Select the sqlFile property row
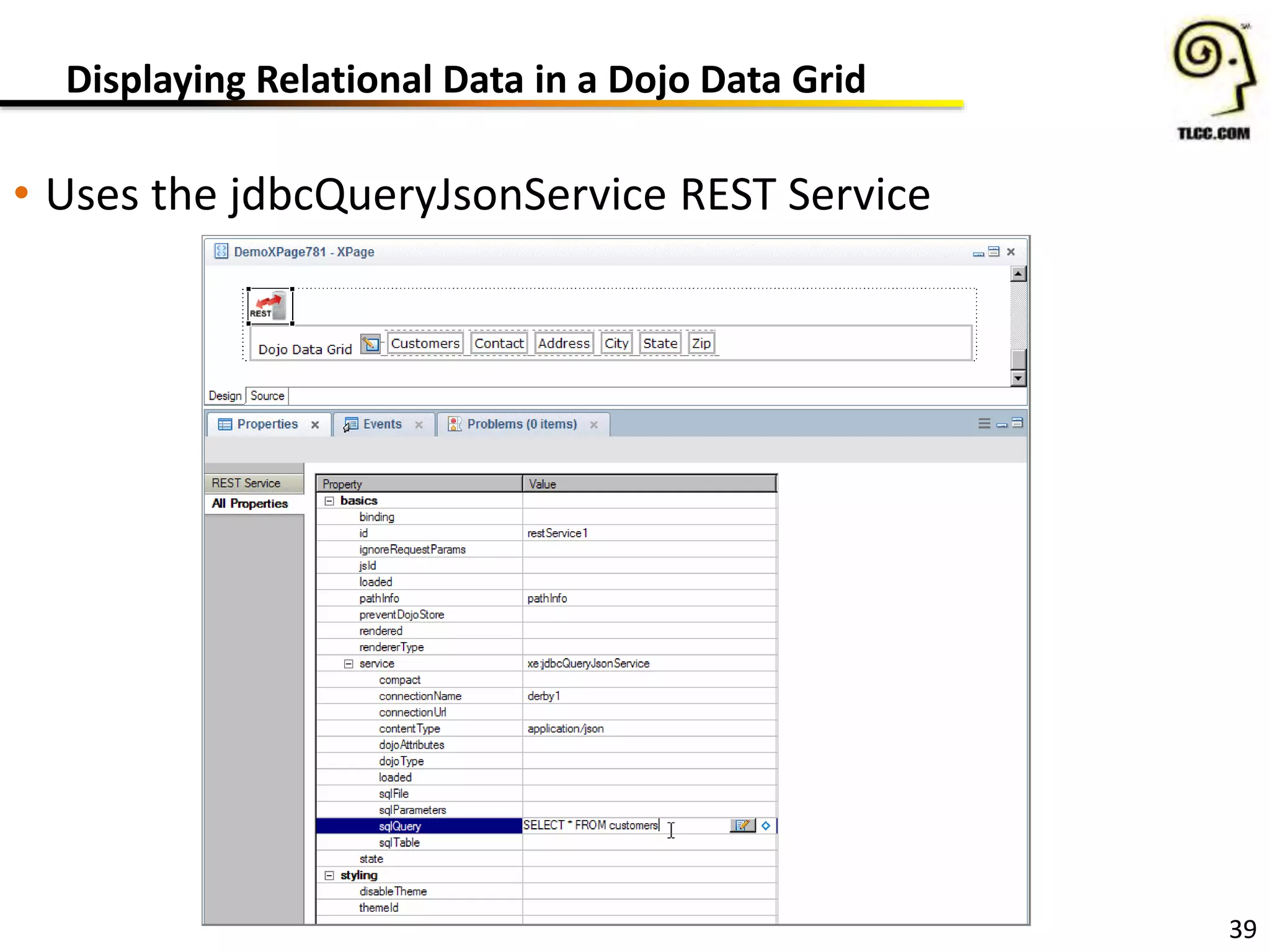Viewport: 1270px width, 952px height. pyautogui.click(x=546, y=794)
